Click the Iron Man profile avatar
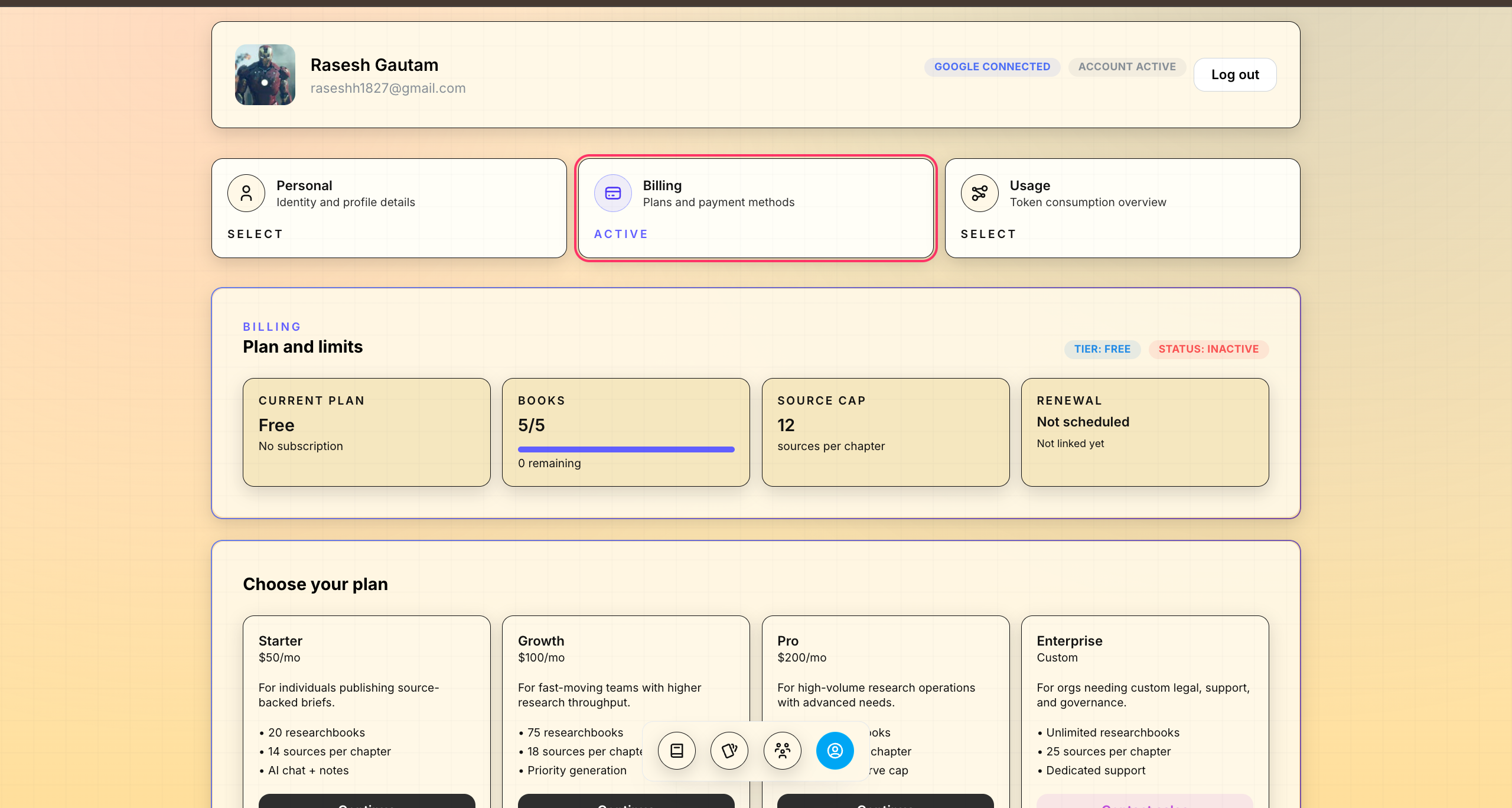The height and width of the screenshot is (808, 1512). point(265,75)
